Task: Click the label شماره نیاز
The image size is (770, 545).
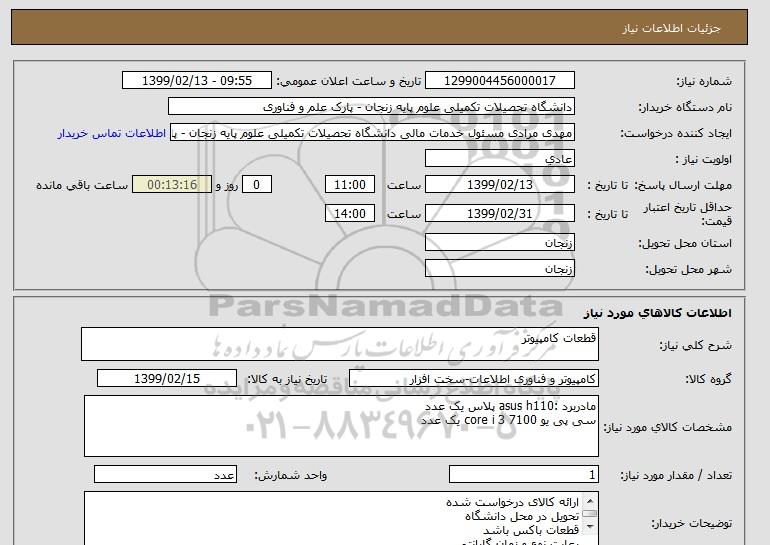Action: (x=704, y=81)
